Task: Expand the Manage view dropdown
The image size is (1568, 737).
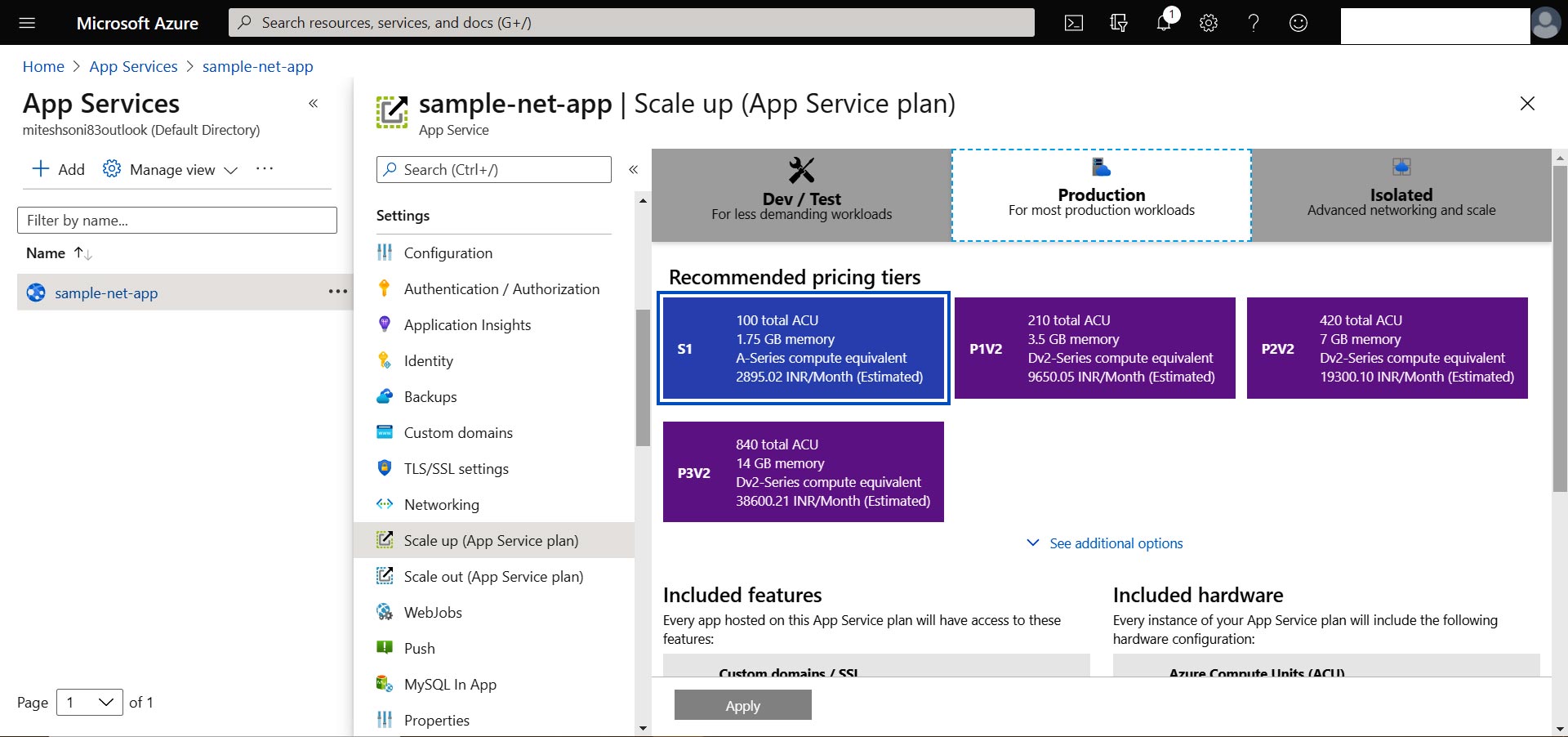Action: [171, 169]
